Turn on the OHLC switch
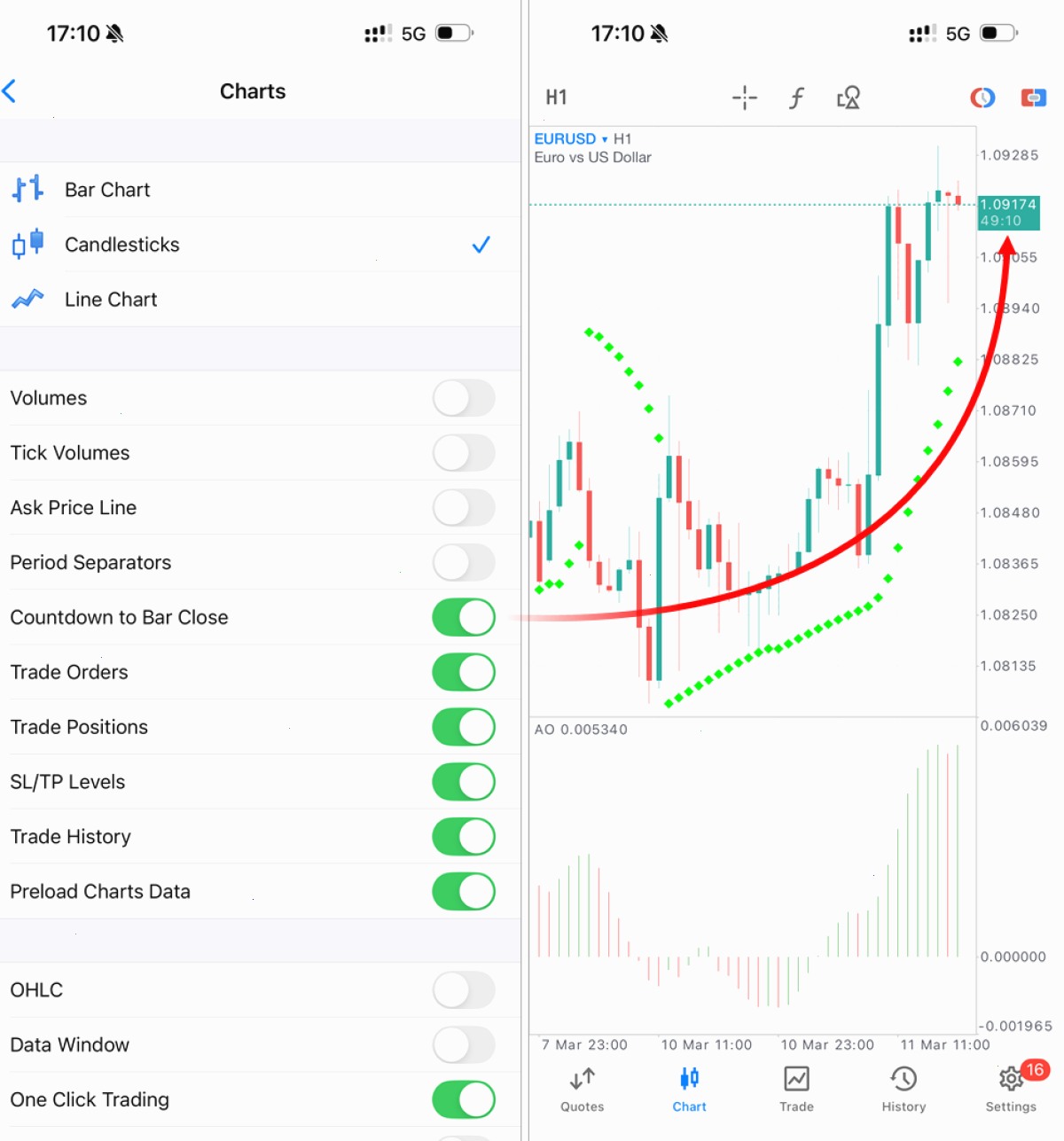Screen dimensions: 1064x1141 (x=464, y=990)
